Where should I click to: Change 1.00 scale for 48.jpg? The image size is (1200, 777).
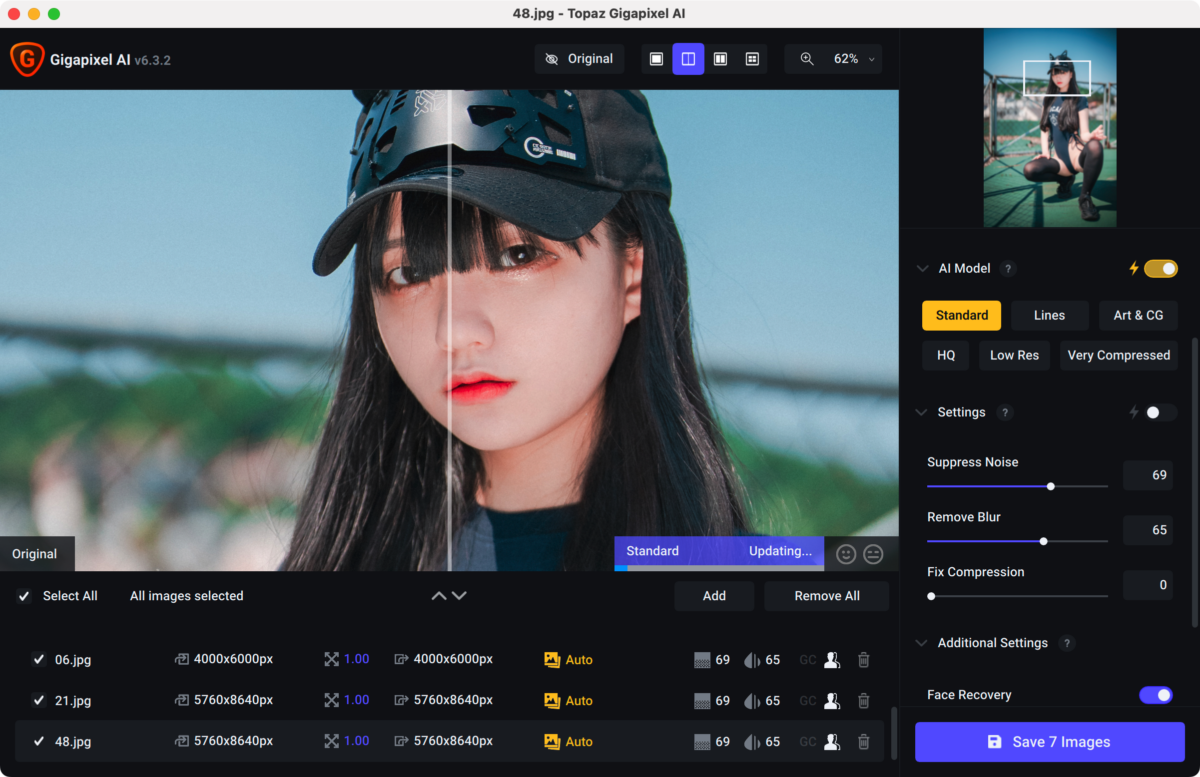[357, 742]
